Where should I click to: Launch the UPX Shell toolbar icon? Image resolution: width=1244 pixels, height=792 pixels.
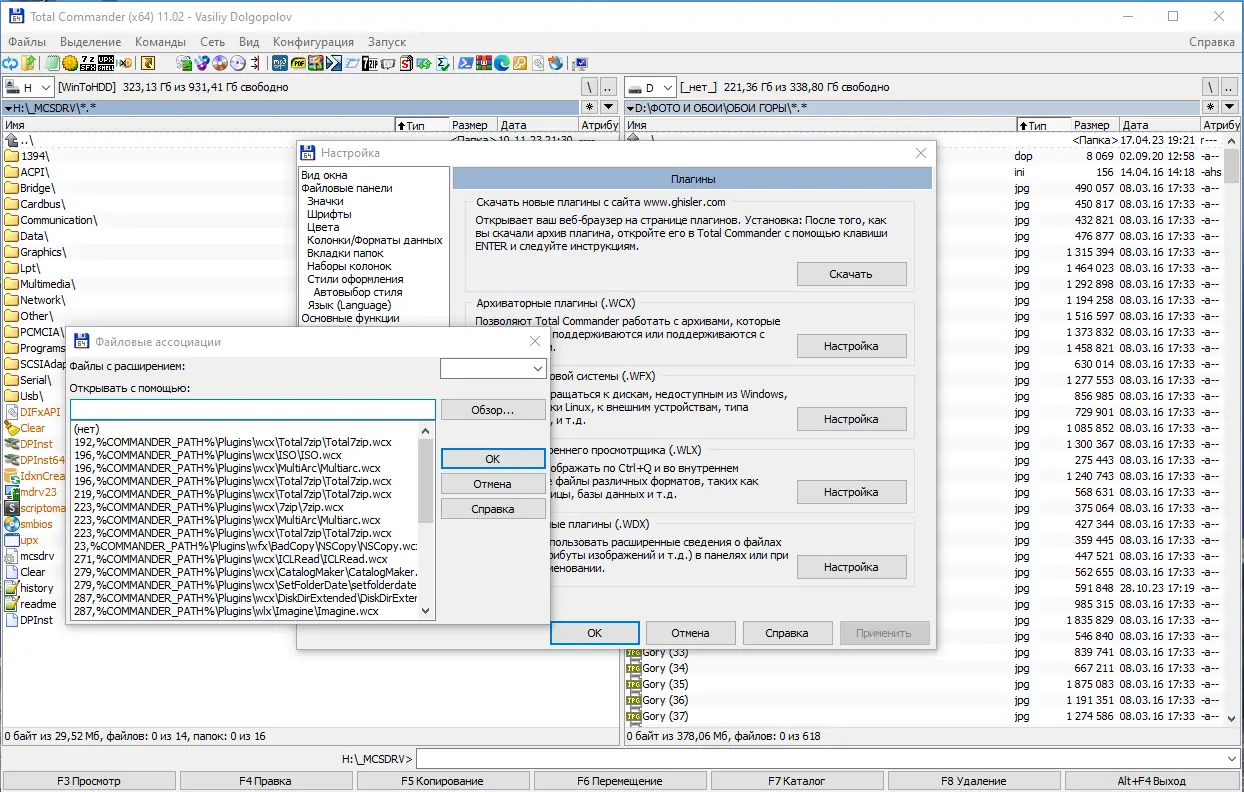106,63
